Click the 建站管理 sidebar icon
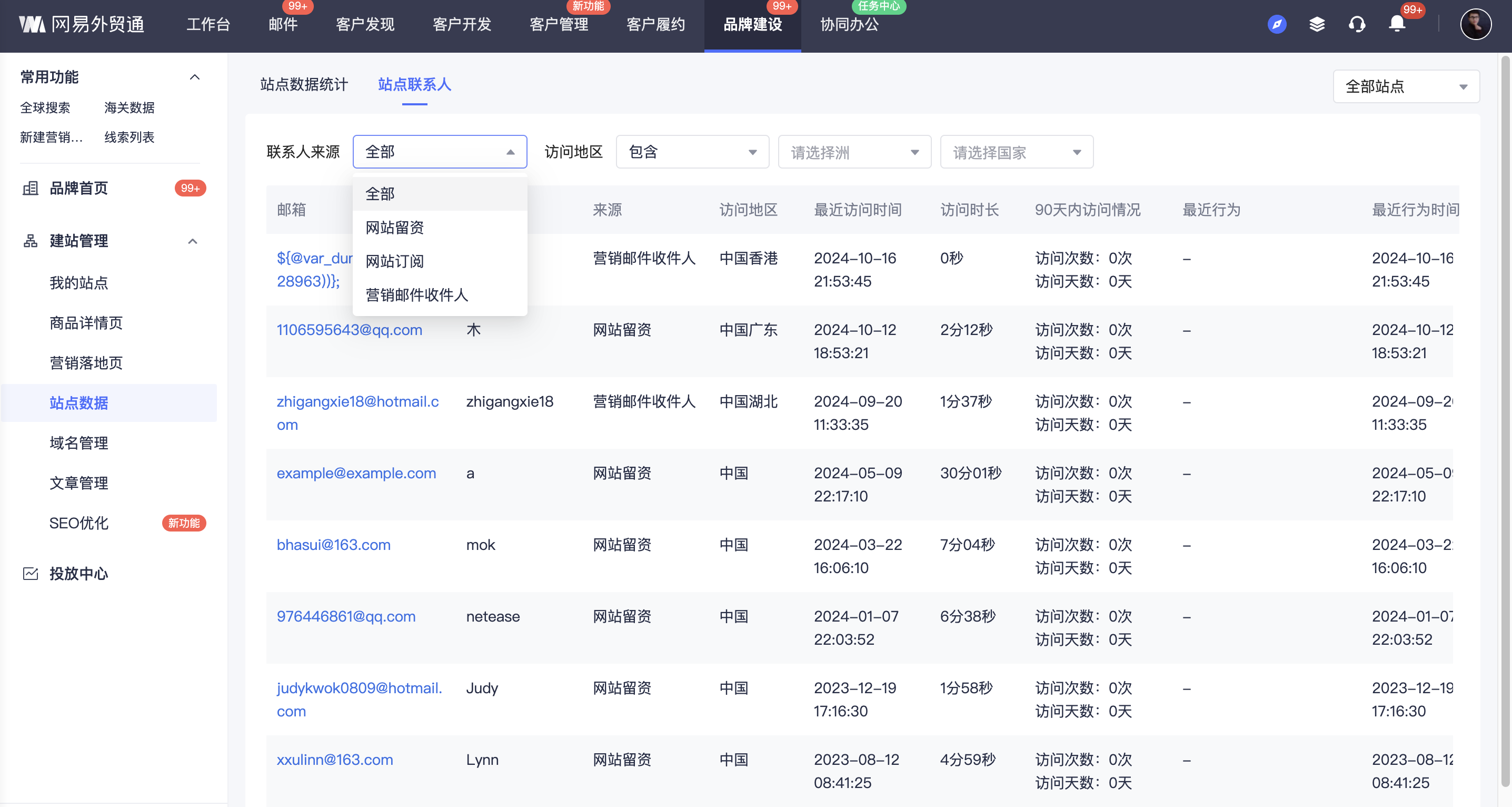This screenshot has height=807, width=1512. [x=31, y=241]
